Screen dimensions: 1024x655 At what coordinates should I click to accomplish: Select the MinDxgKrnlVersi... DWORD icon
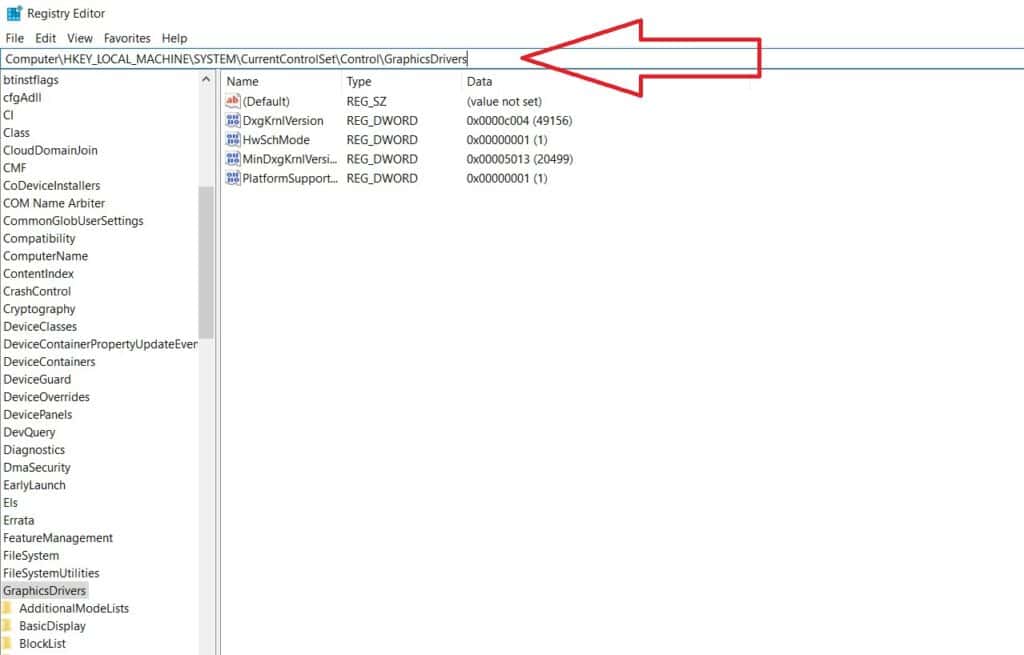point(232,159)
